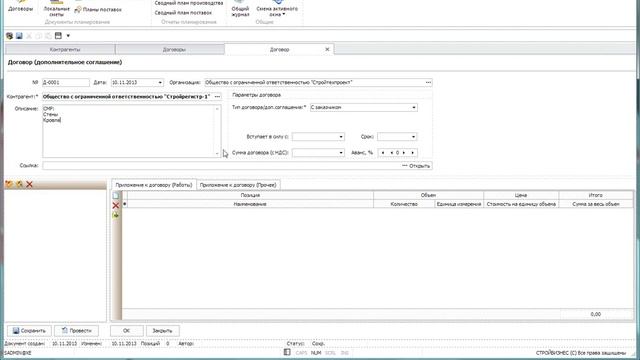
Task: Switch to the Договоры tab
Action: [170, 49]
